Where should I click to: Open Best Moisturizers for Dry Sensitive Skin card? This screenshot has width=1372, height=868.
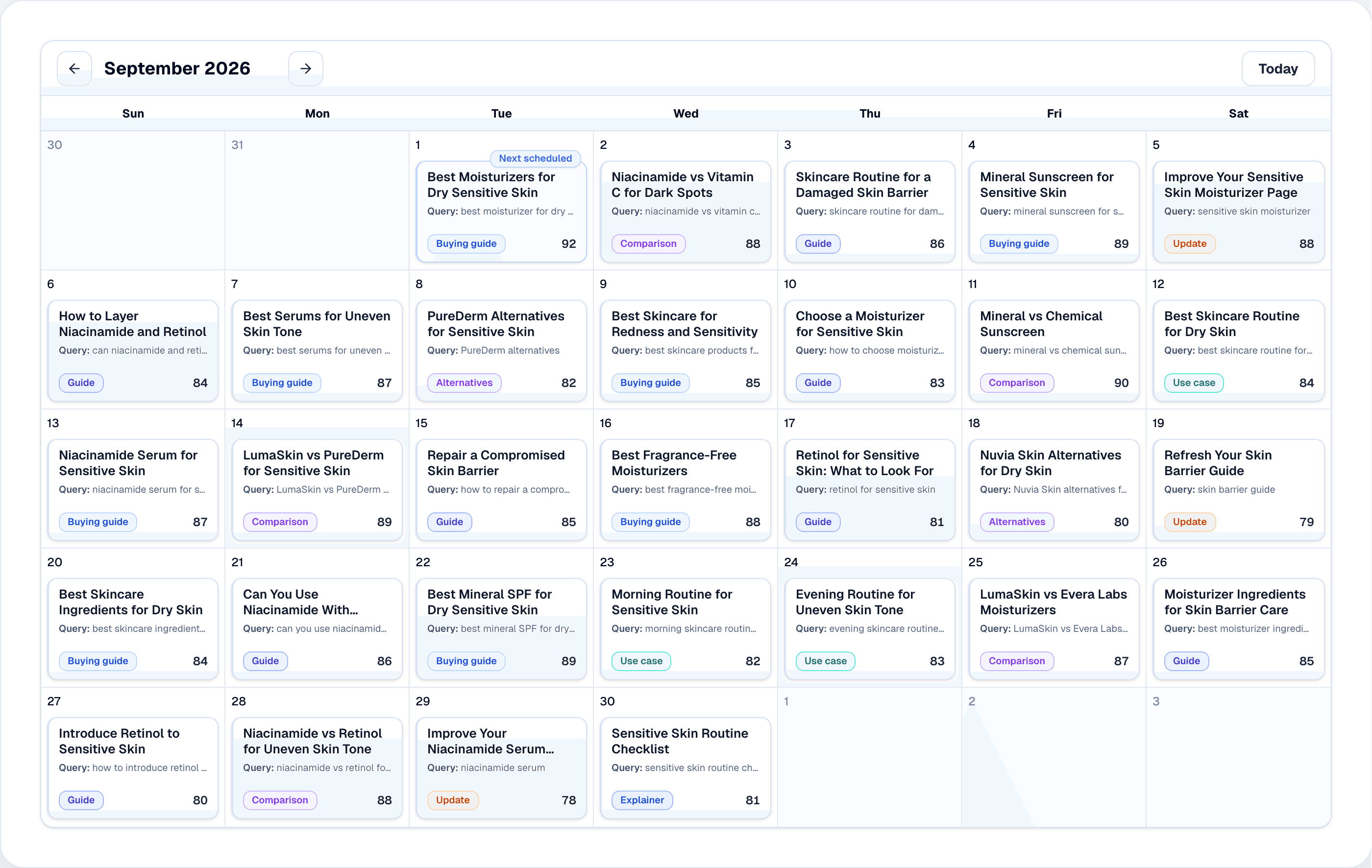click(501, 212)
